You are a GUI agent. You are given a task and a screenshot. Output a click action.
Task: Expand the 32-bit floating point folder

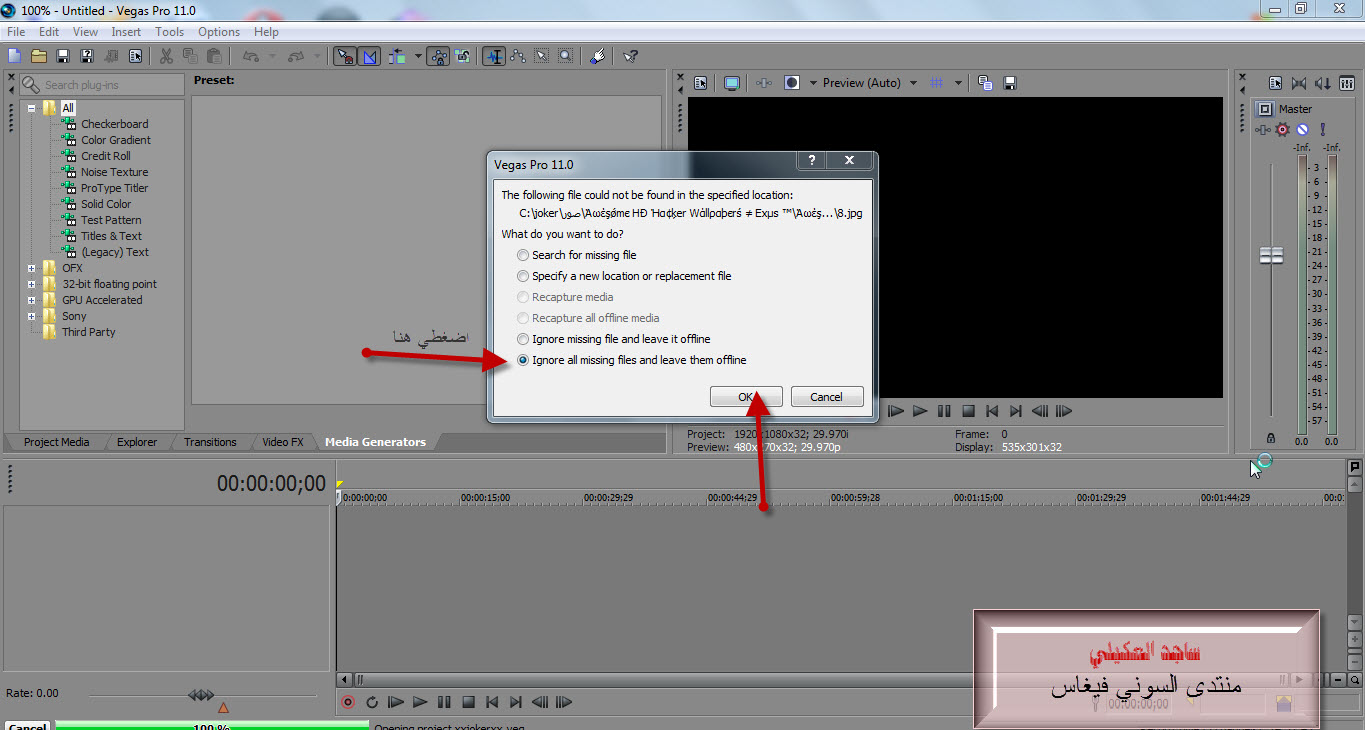[x=32, y=284]
